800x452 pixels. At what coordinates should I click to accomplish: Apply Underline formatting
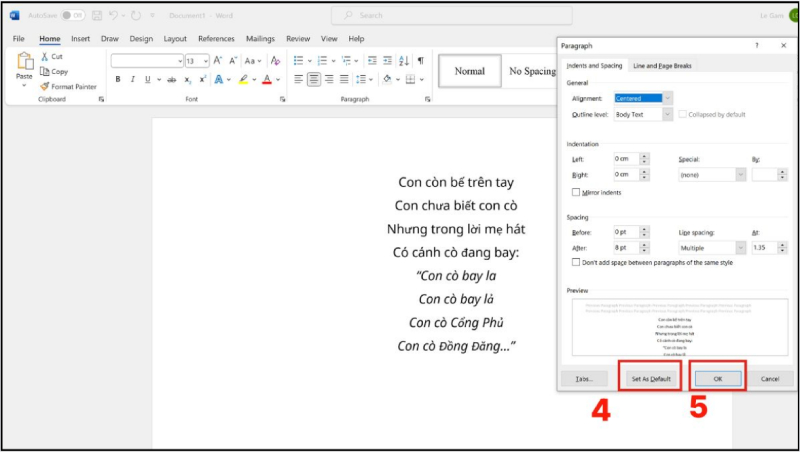147,80
